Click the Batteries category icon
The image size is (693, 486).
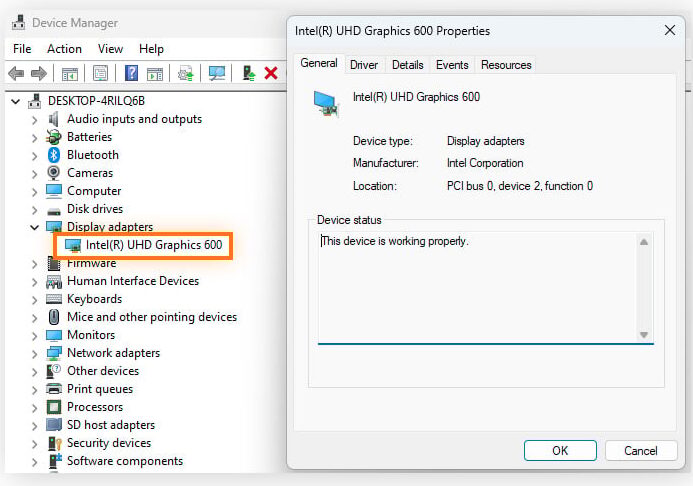53,137
